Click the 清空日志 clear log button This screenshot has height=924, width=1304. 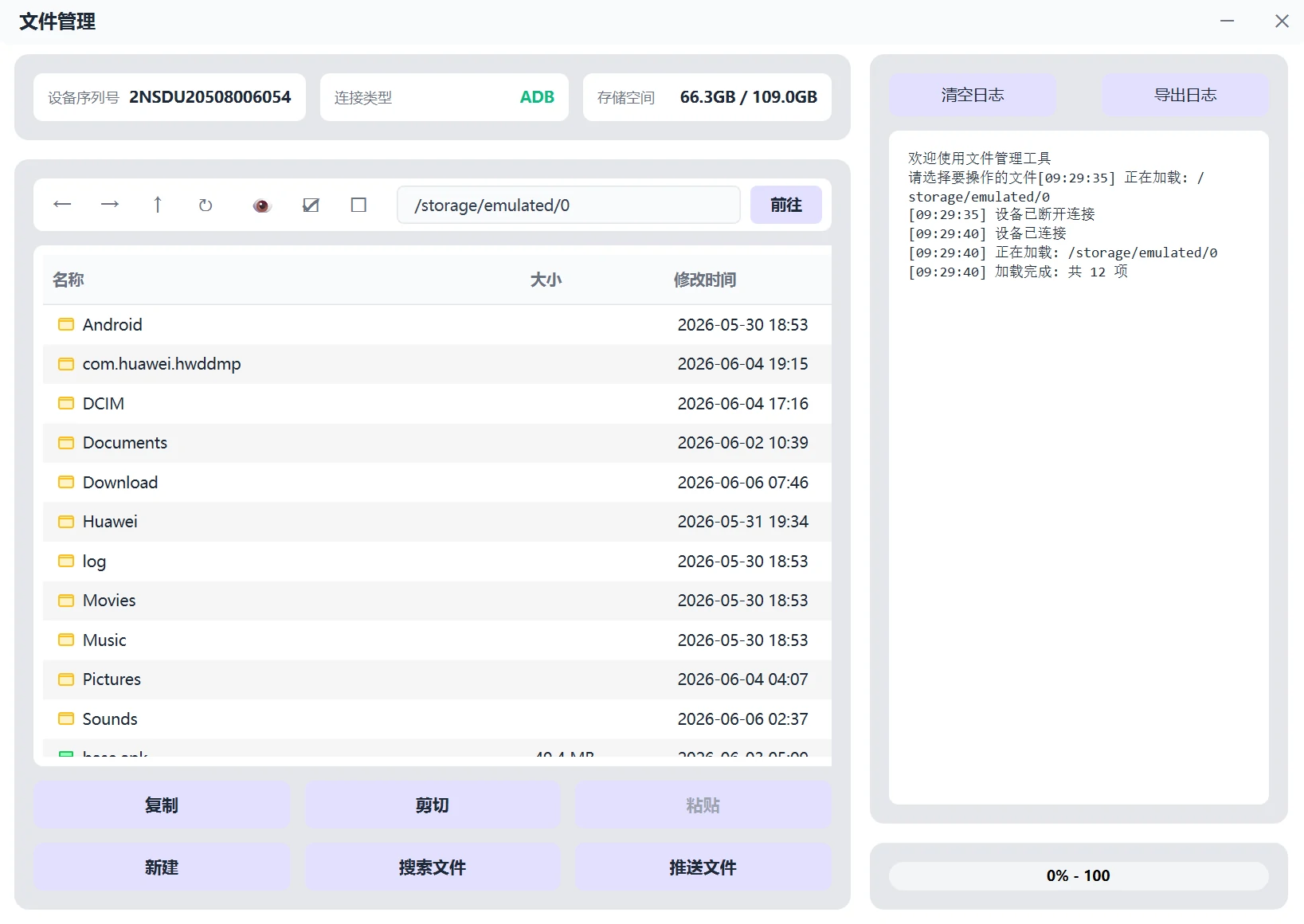972,95
